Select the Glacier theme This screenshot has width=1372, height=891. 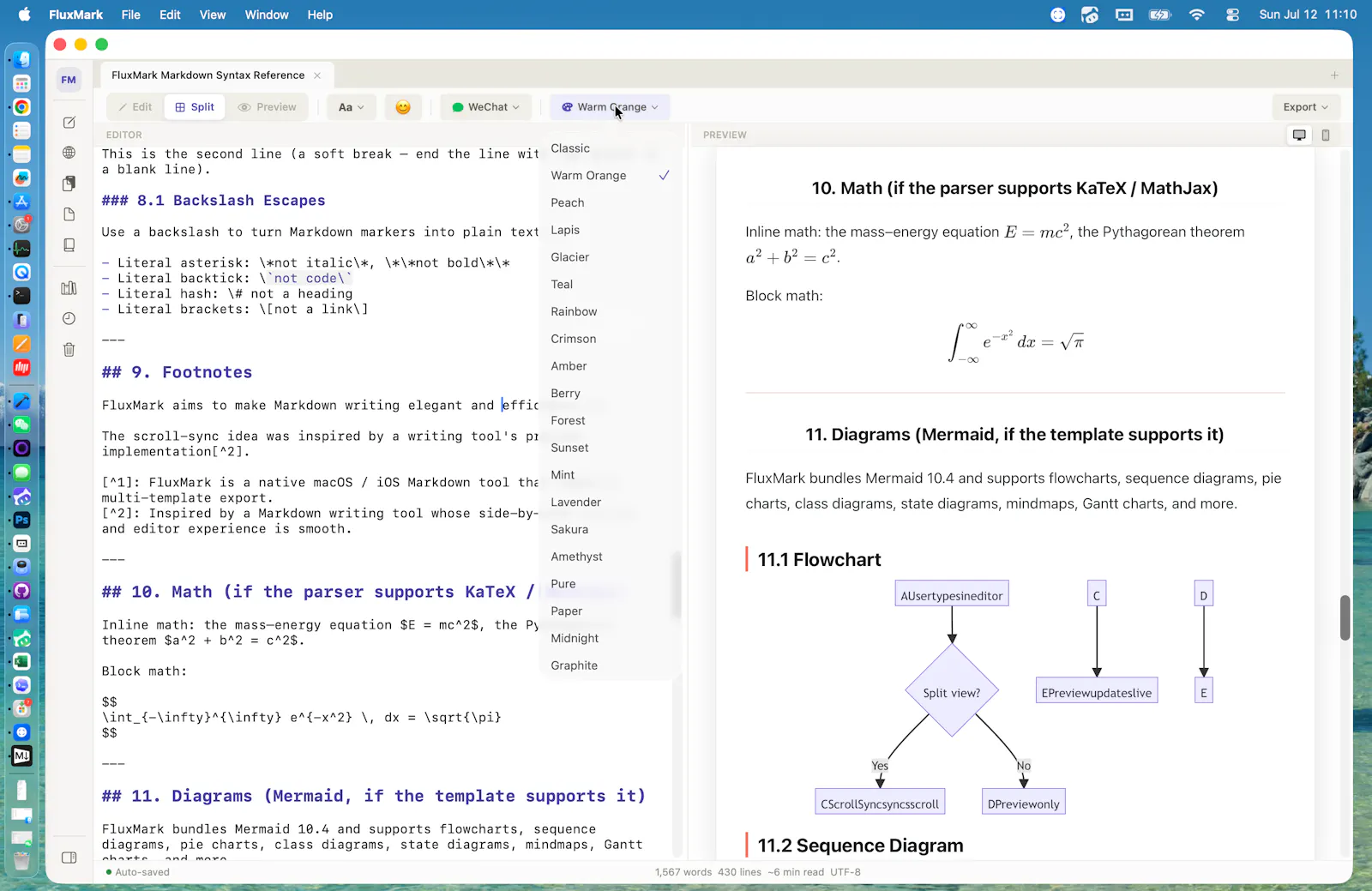click(x=611, y=257)
